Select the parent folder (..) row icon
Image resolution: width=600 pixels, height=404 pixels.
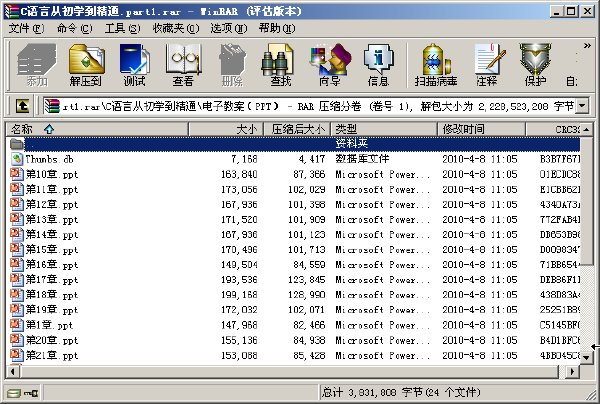point(17,144)
